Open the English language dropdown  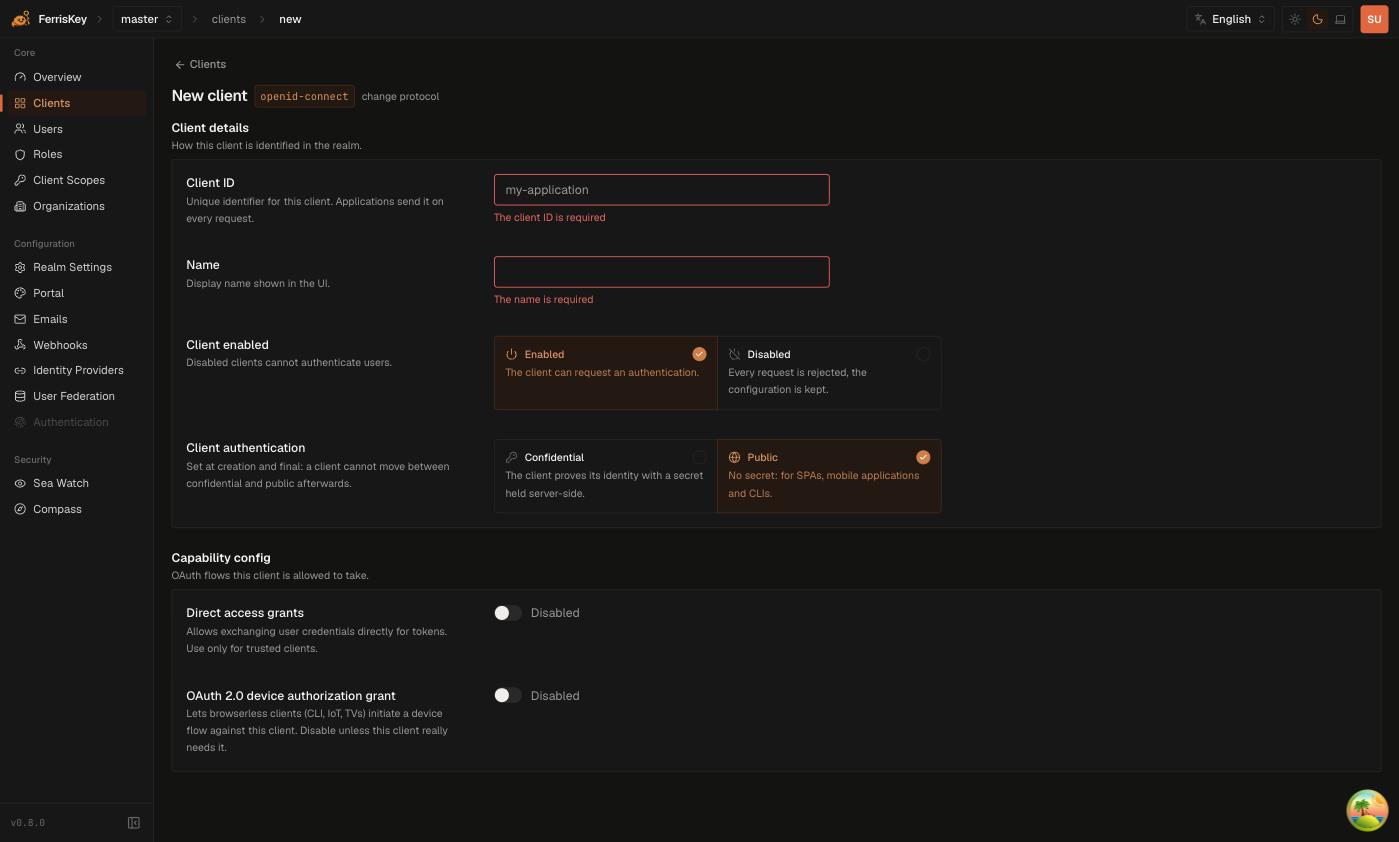1231,19
